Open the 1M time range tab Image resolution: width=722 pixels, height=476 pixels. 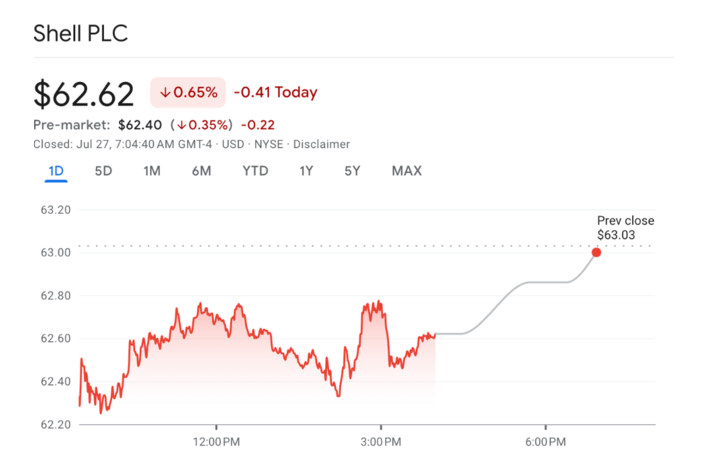pos(152,171)
